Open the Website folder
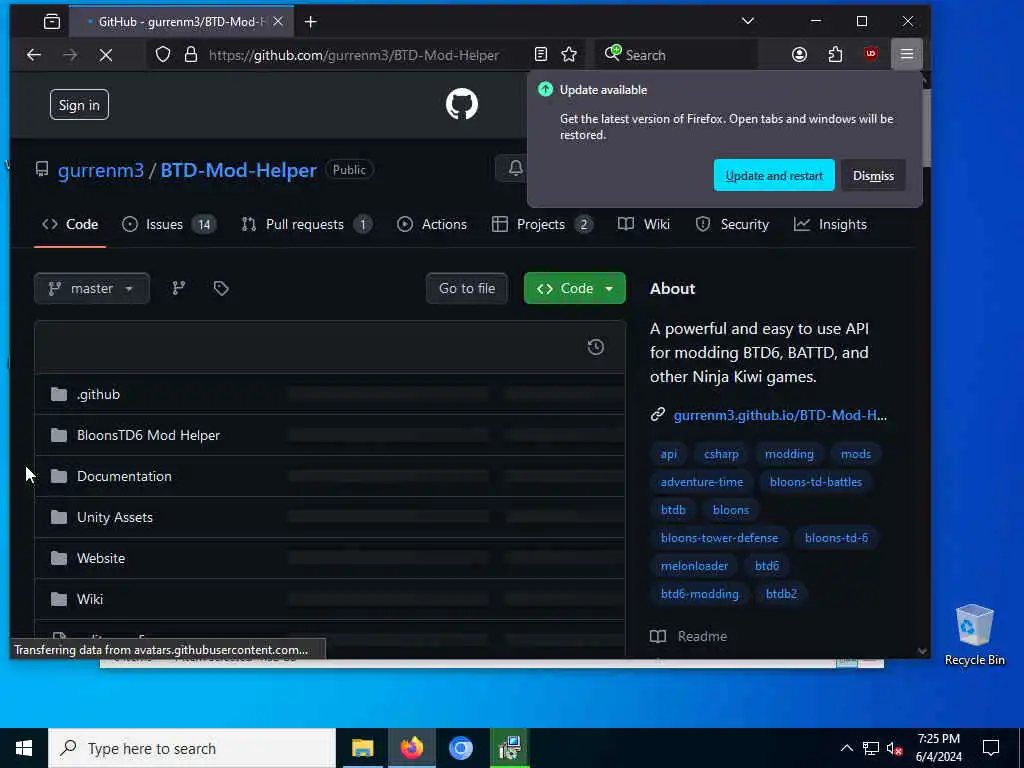The image size is (1024, 768). coord(101,558)
